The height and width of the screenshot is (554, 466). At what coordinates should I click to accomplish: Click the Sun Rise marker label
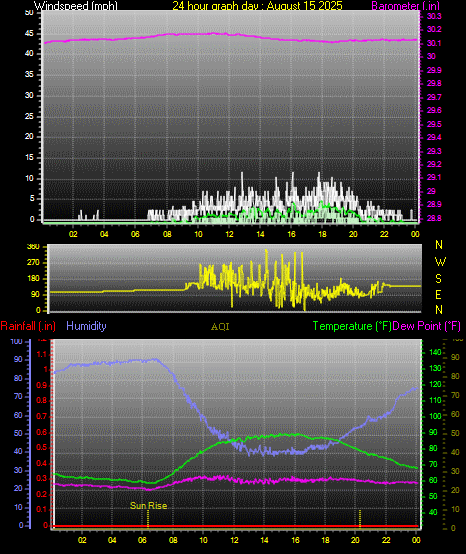pyautogui.click(x=148, y=506)
